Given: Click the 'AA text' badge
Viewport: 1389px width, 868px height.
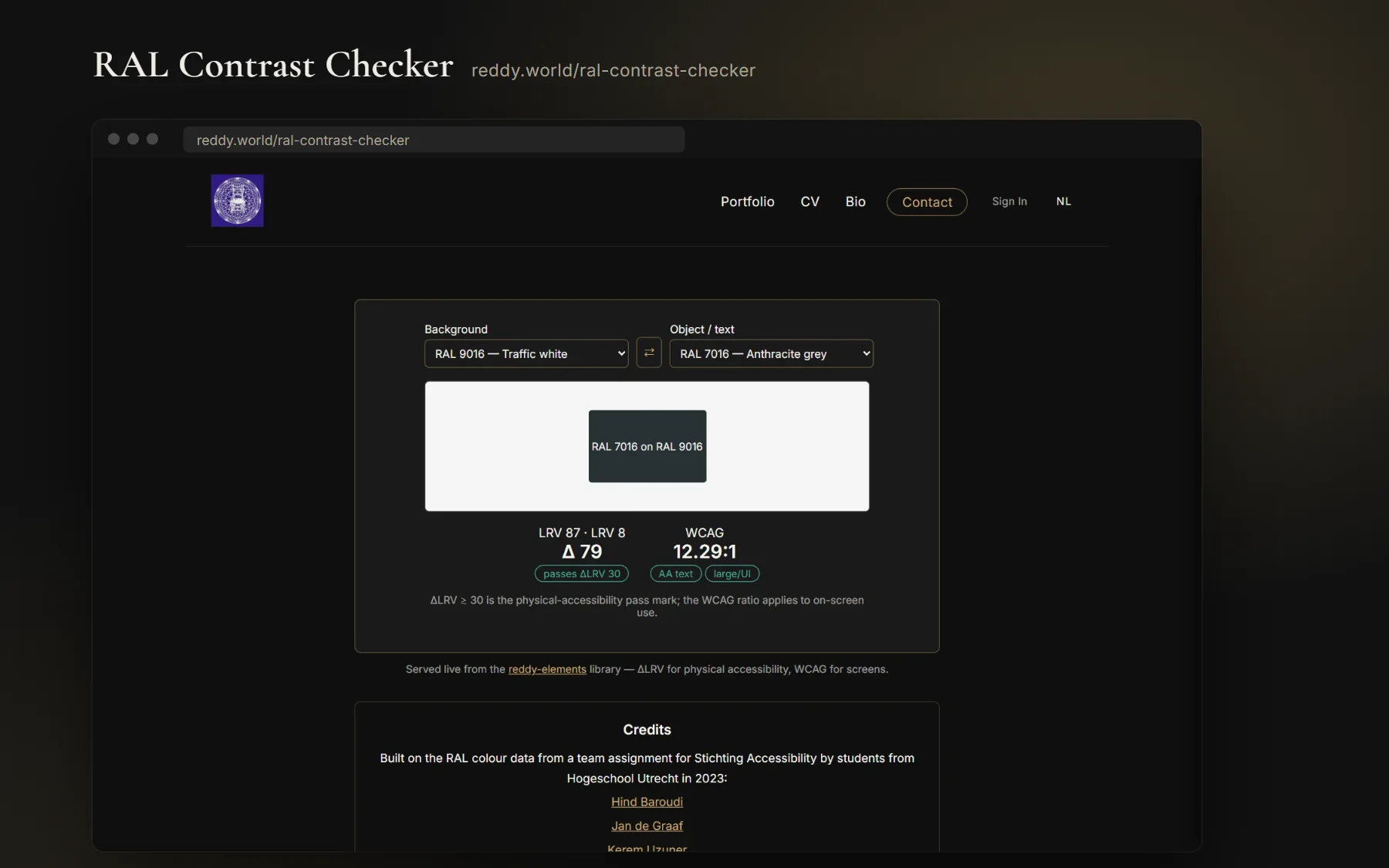Looking at the screenshot, I should tap(675, 573).
